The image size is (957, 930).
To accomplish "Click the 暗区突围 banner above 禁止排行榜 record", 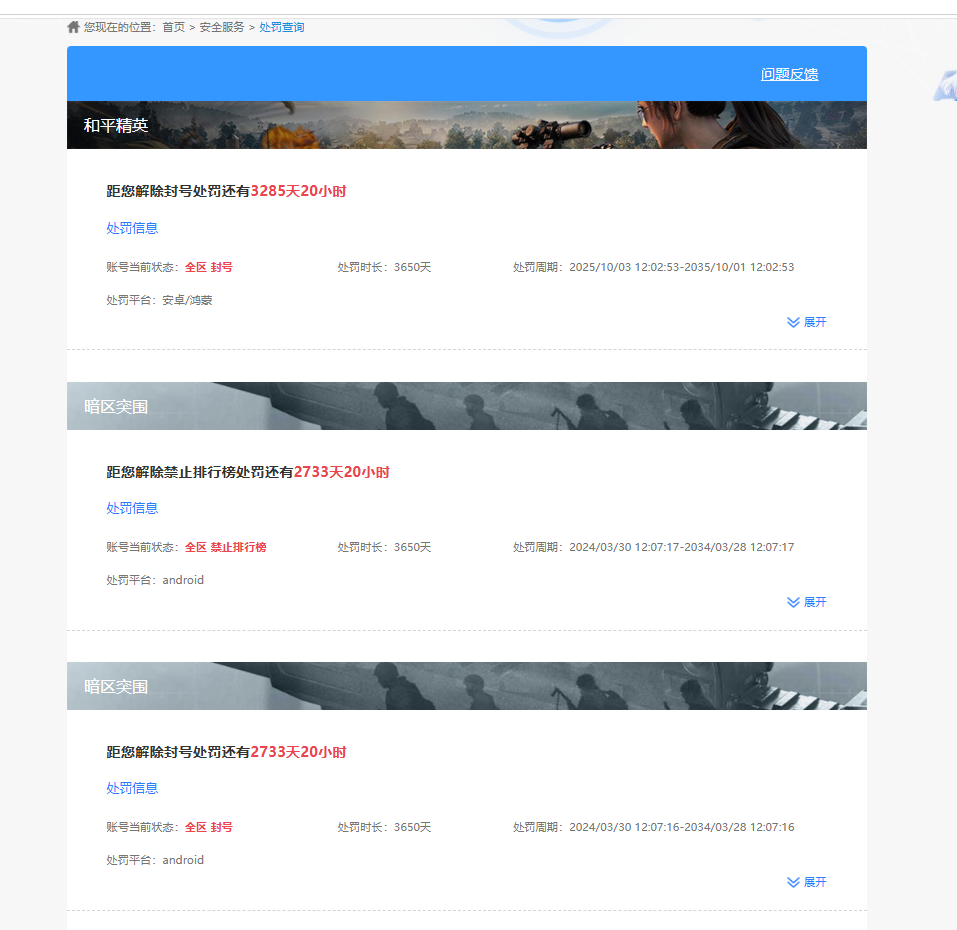I will [x=467, y=406].
